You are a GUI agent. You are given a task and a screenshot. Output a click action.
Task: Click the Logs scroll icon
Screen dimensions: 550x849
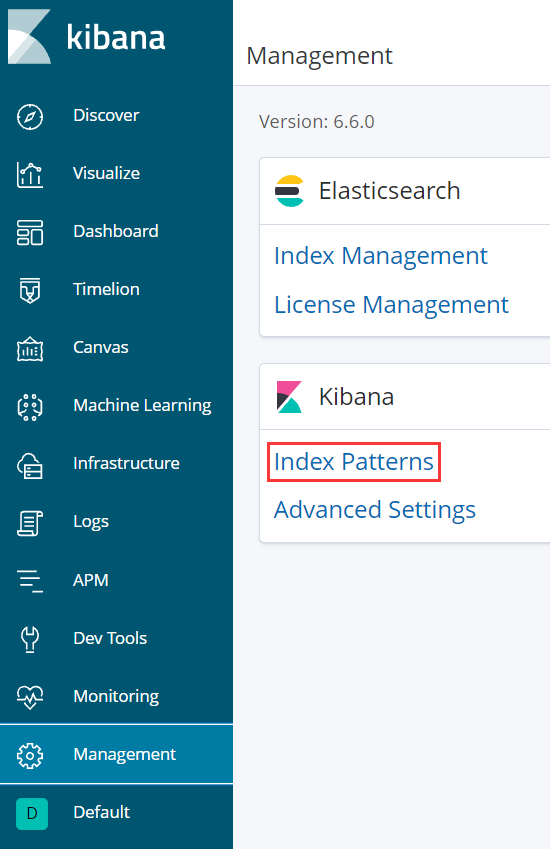tap(30, 524)
